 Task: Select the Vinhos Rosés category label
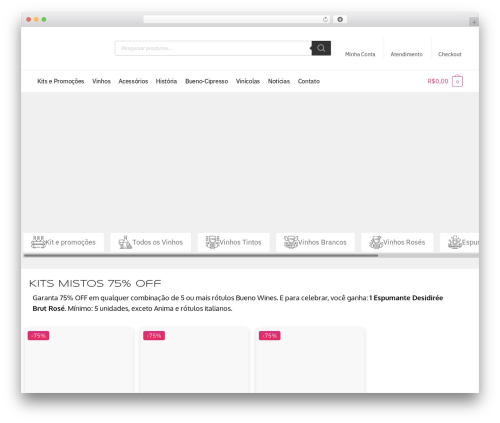click(404, 242)
